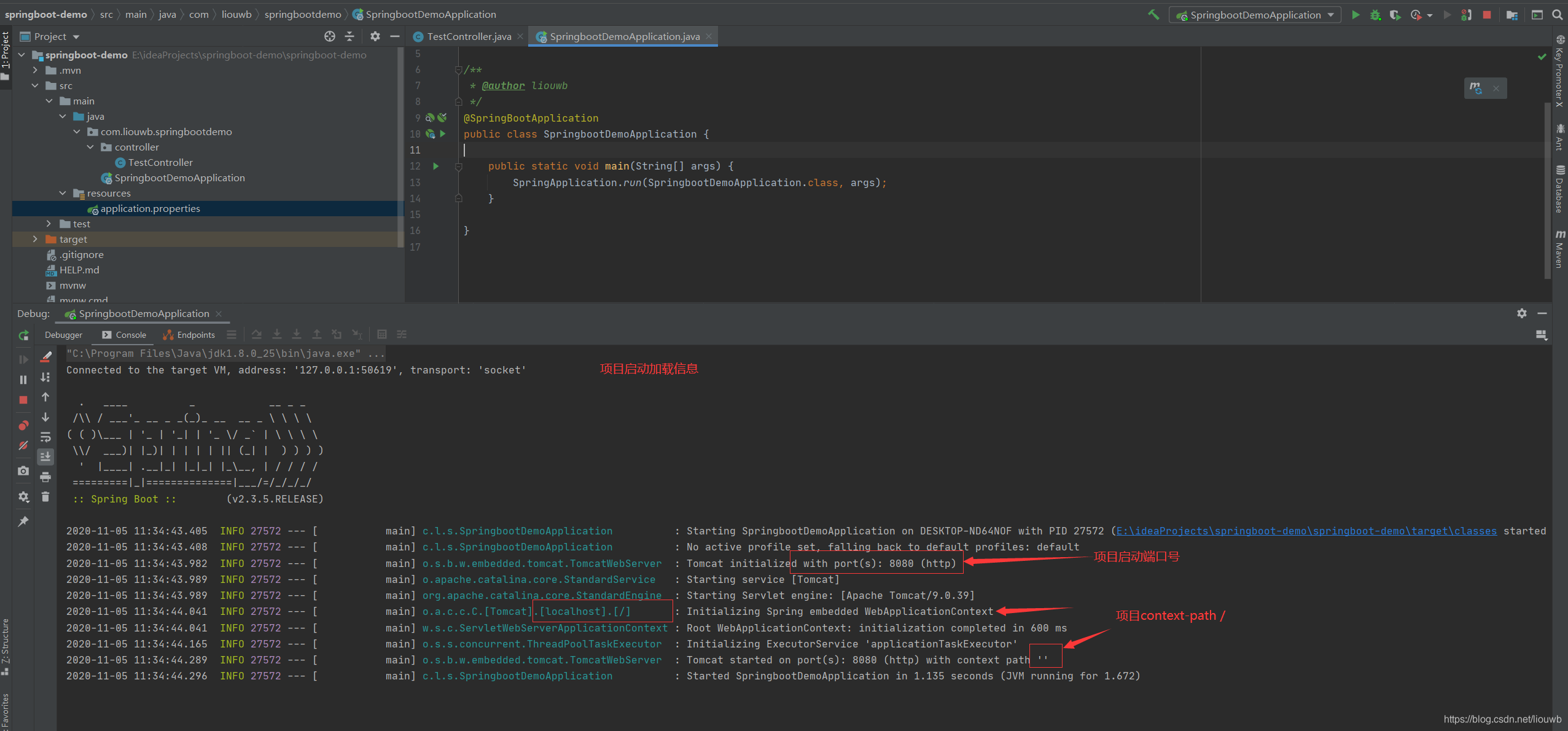Select the SpringbootDemoApplication tab in the Debug panel
Viewport: 1568px width, 731px height.
[144, 313]
